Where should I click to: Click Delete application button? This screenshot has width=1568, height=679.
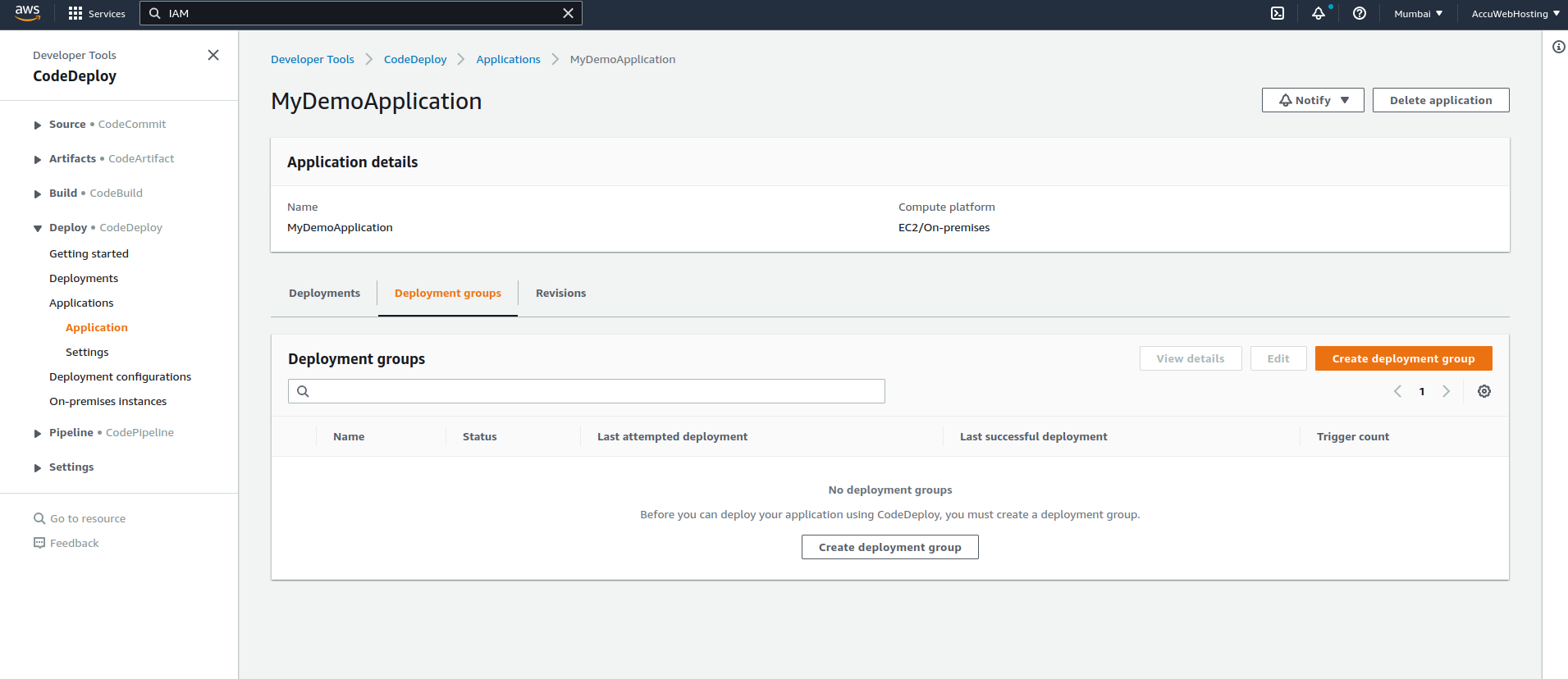click(1441, 100)
